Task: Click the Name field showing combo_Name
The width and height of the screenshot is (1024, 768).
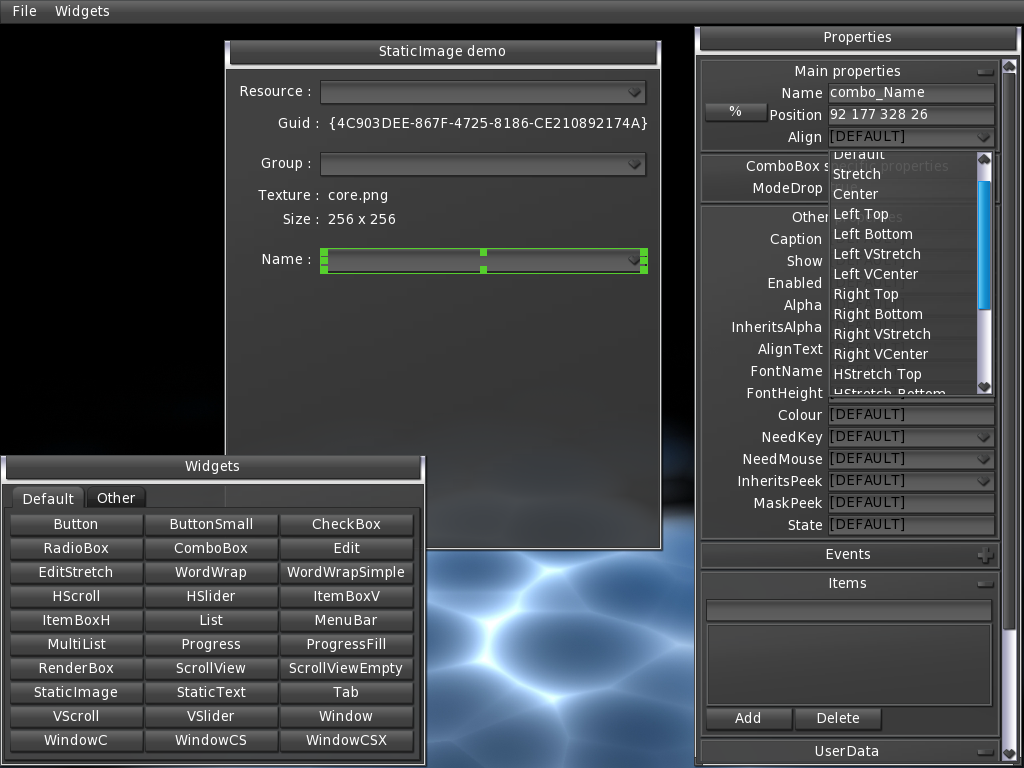Action: 911,93
